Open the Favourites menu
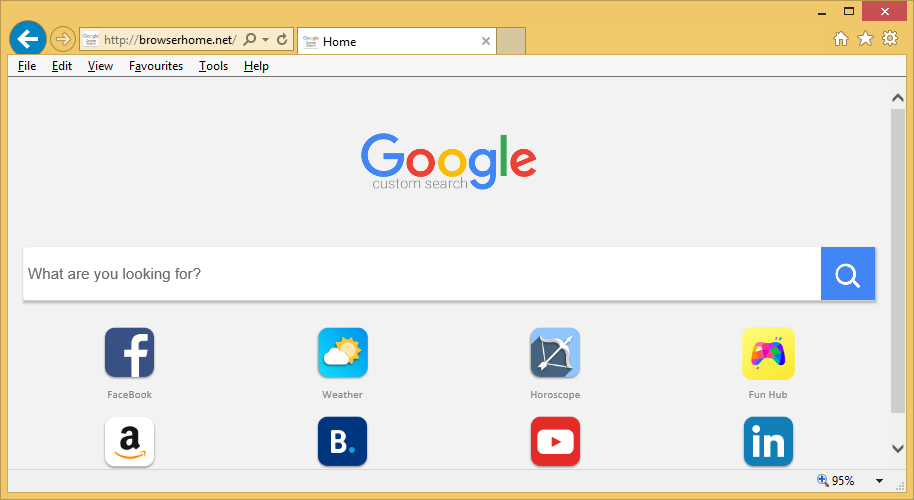Image resolution: width=914 pixels, height=500 pixels. click(156, 66)
